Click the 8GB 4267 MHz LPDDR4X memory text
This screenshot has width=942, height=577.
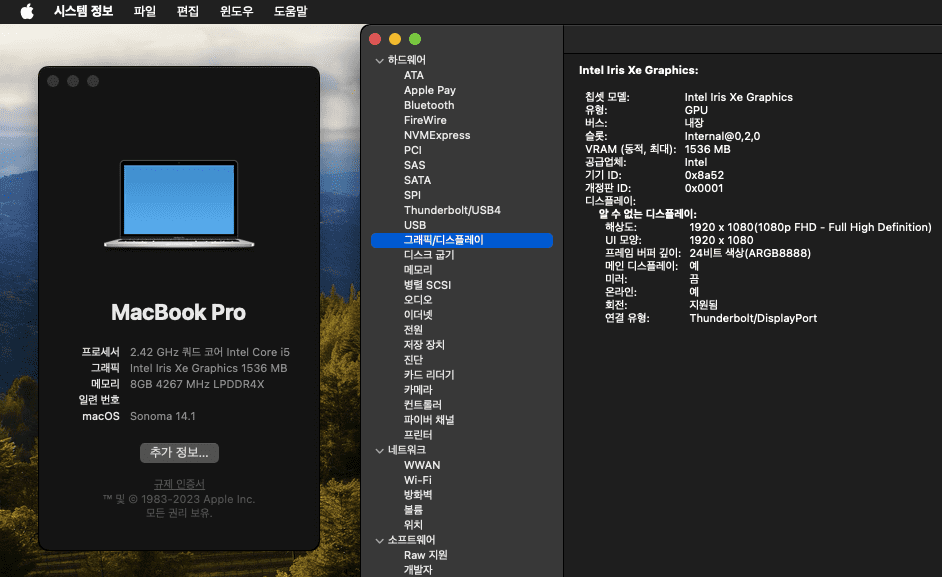pos(197,384)
